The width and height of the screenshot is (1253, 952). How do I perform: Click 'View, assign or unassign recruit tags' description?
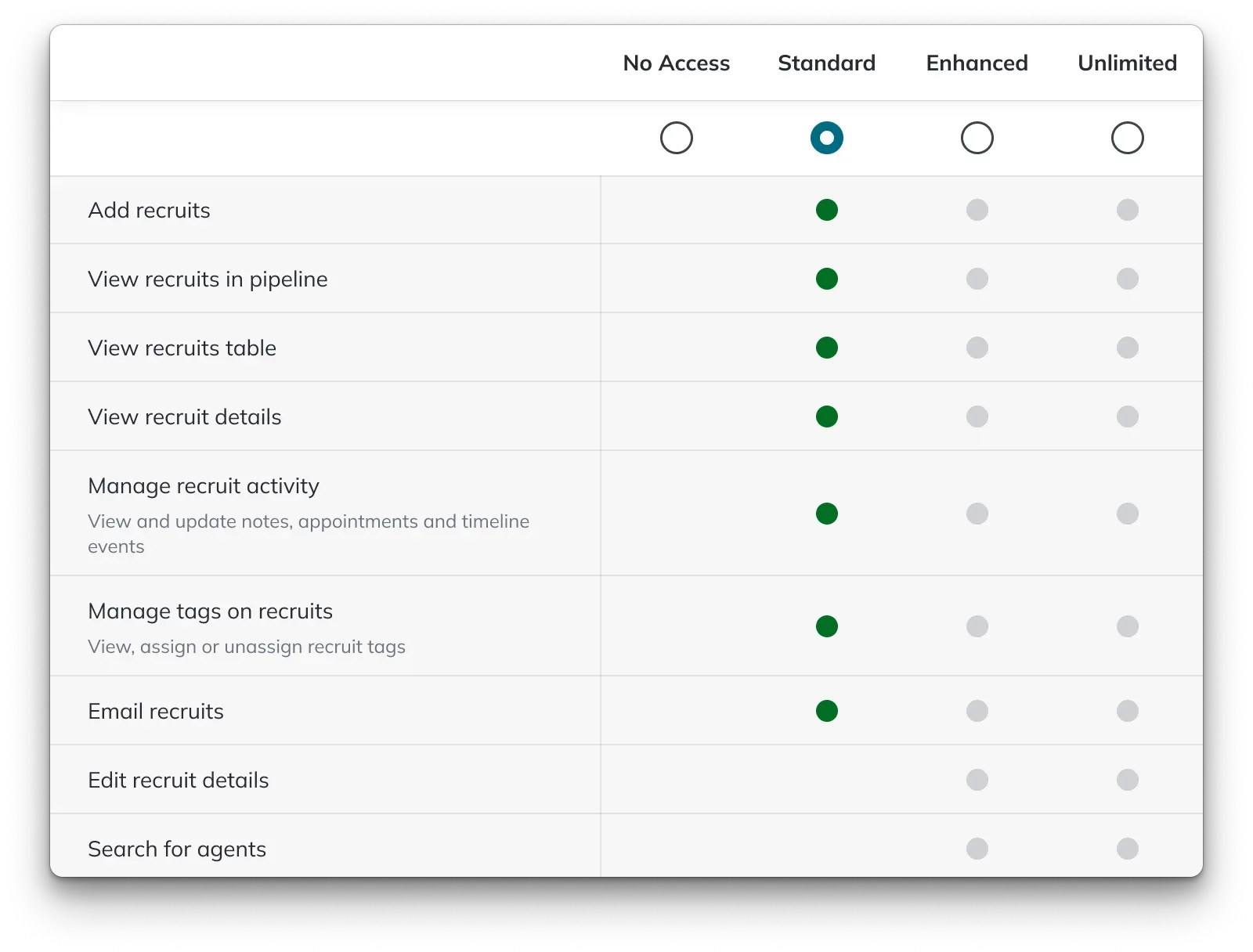247,647
